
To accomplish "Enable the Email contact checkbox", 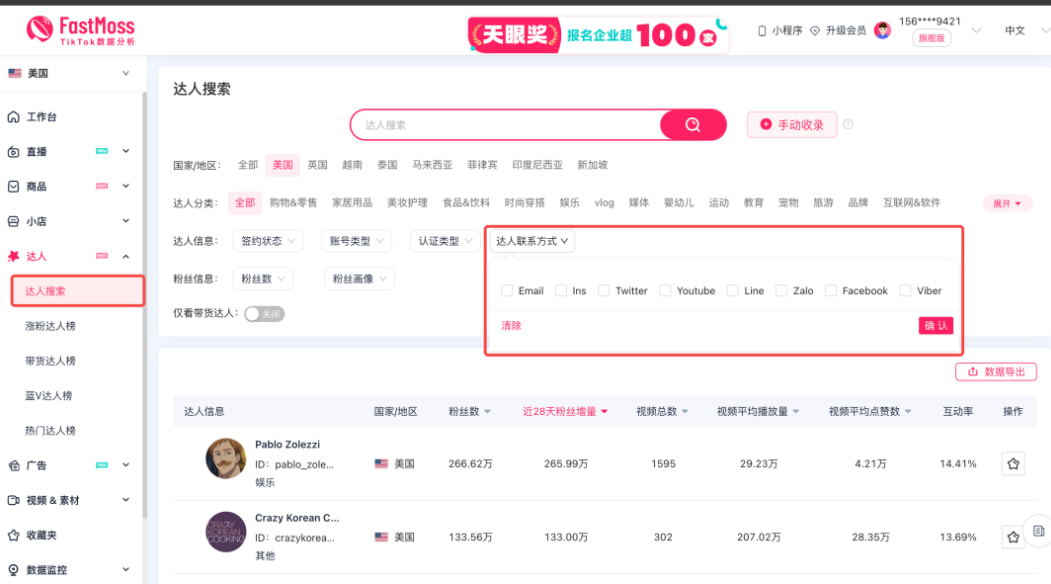I will tap(507, 290).
